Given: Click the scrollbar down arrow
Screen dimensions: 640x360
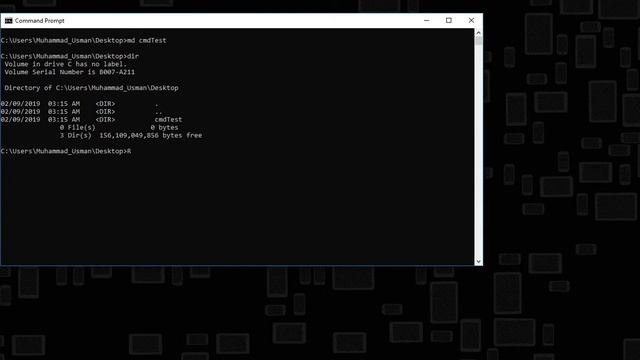Looking at the screenshot, I should pyautogui.click(x=478, y=262).
